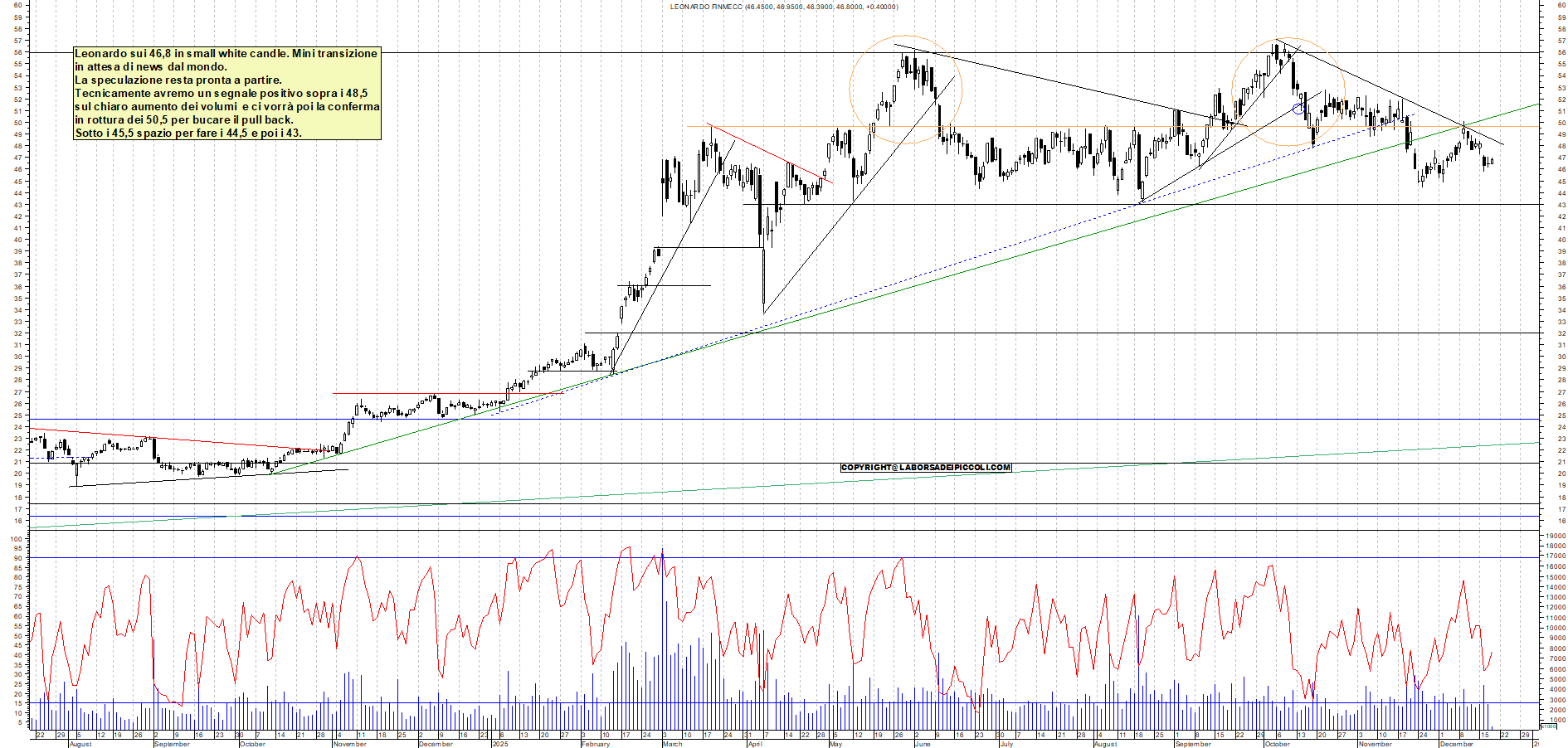Click the 2025 year label on time axis
This screenshot has height=748, width=1568.
[x=500, y=744]
